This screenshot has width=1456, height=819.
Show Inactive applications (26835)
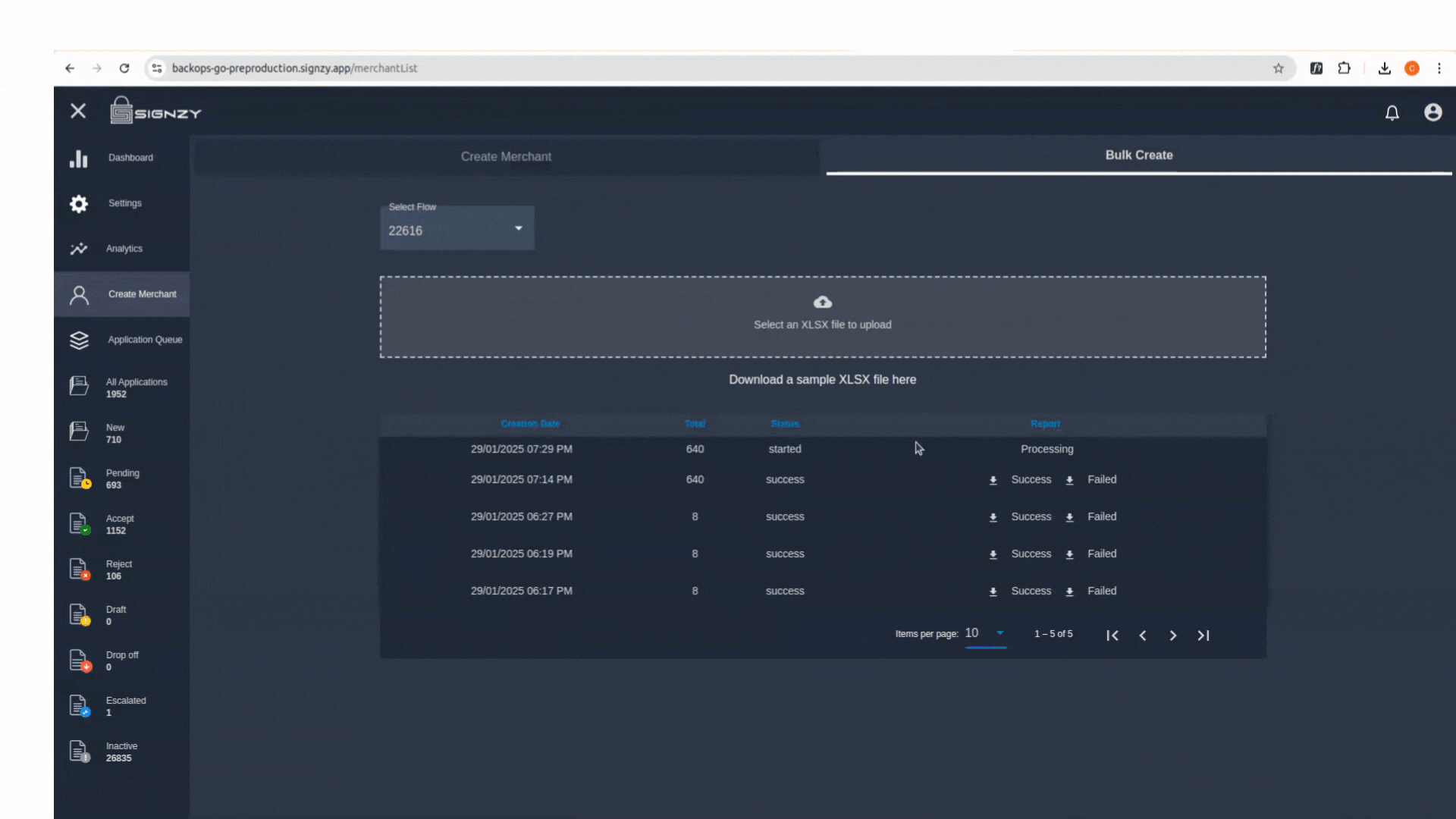(x=121, y=752)
